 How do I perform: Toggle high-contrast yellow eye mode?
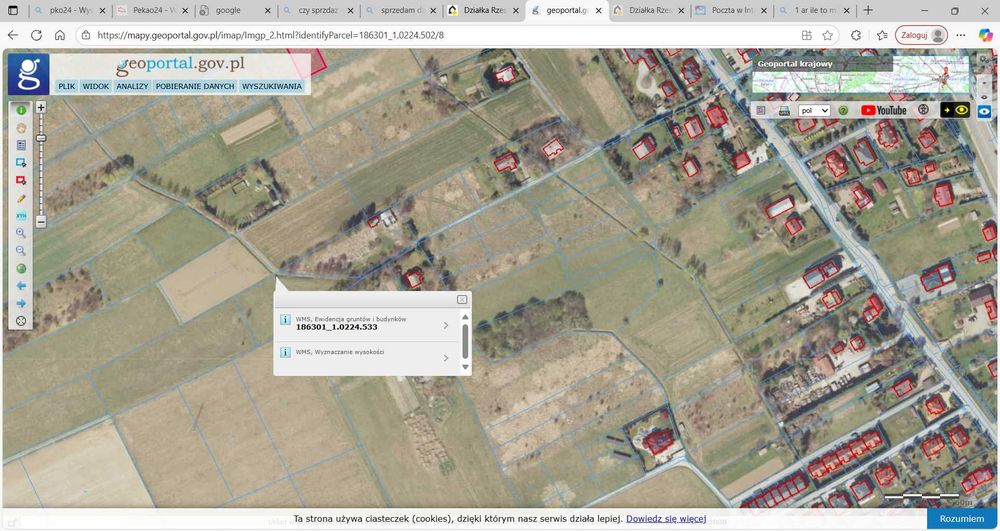pos(955,110)
